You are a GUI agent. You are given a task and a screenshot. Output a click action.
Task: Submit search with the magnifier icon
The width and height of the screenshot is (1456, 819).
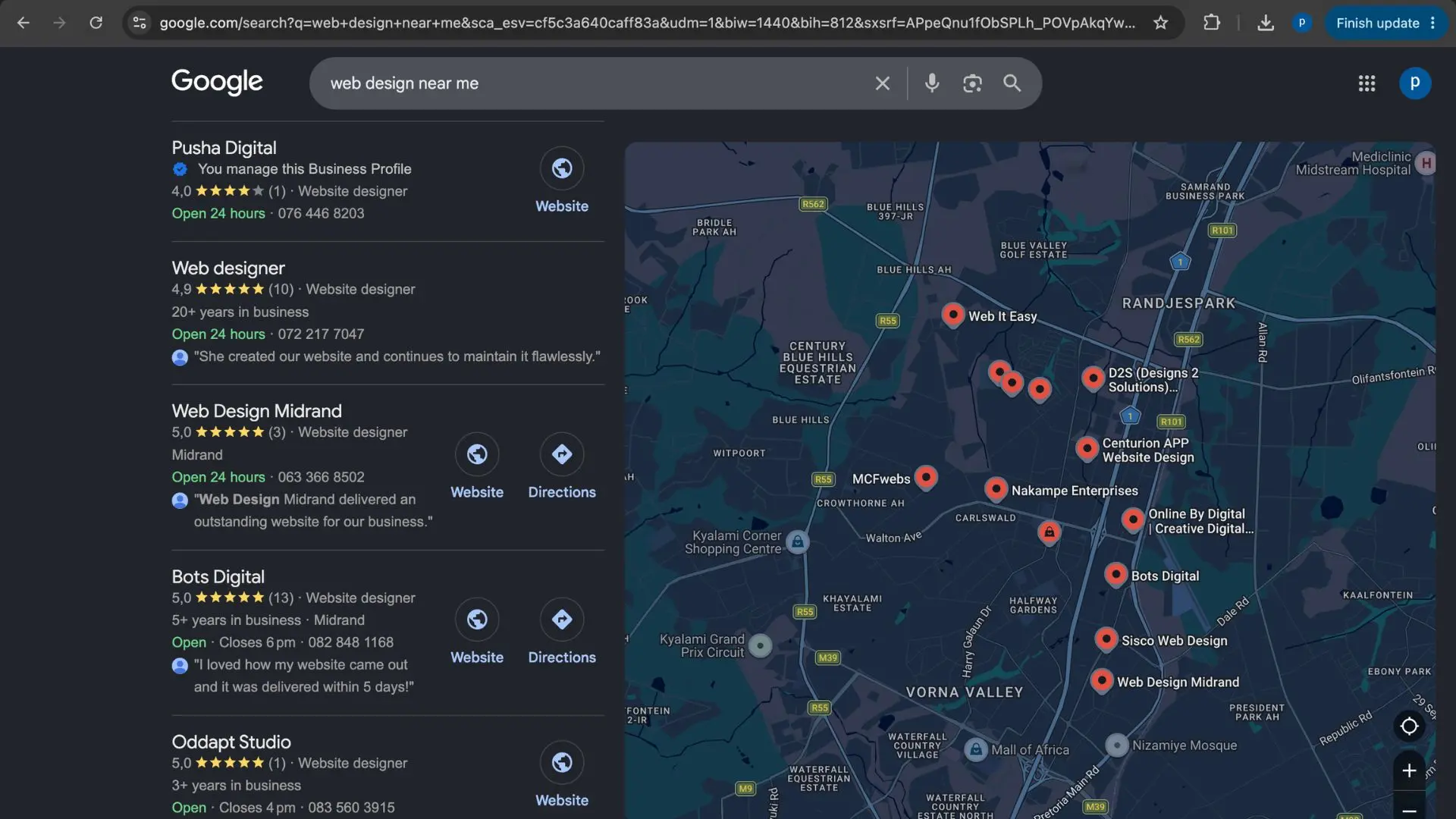pyautogui.click(x=1012, y=83)
